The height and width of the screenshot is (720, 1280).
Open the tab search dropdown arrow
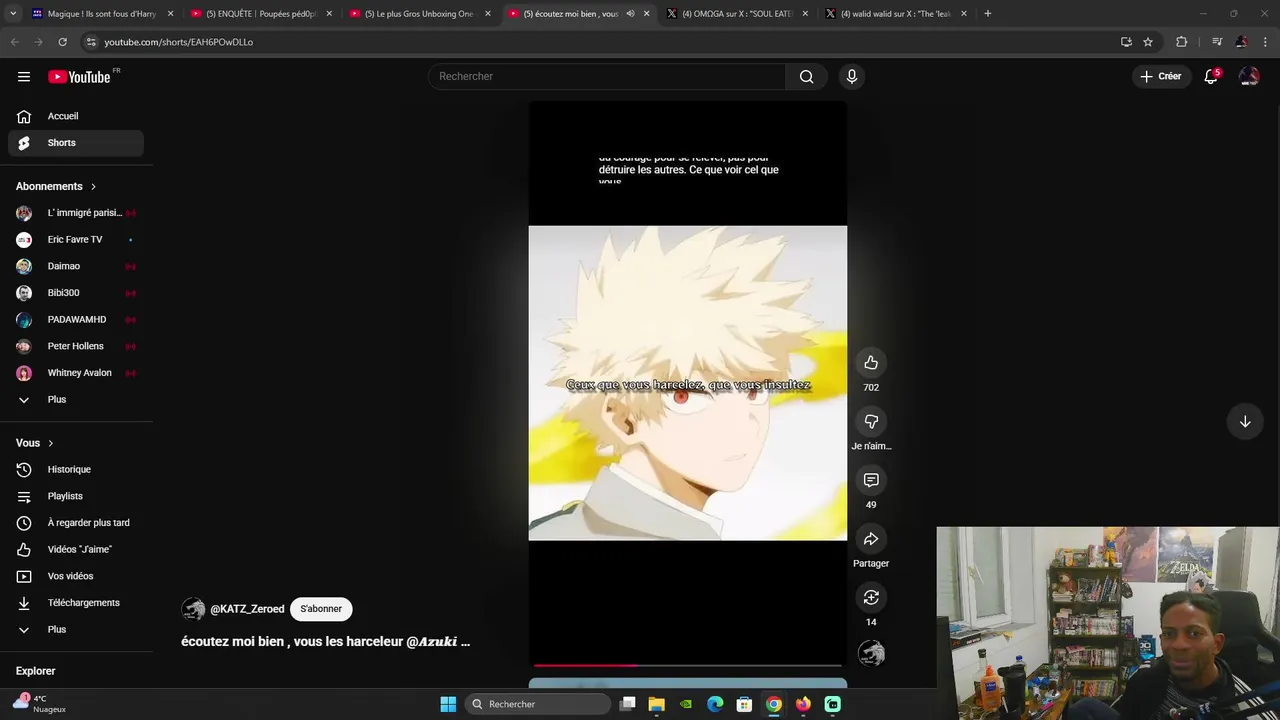pyautogui.click(x=13, y=14)
